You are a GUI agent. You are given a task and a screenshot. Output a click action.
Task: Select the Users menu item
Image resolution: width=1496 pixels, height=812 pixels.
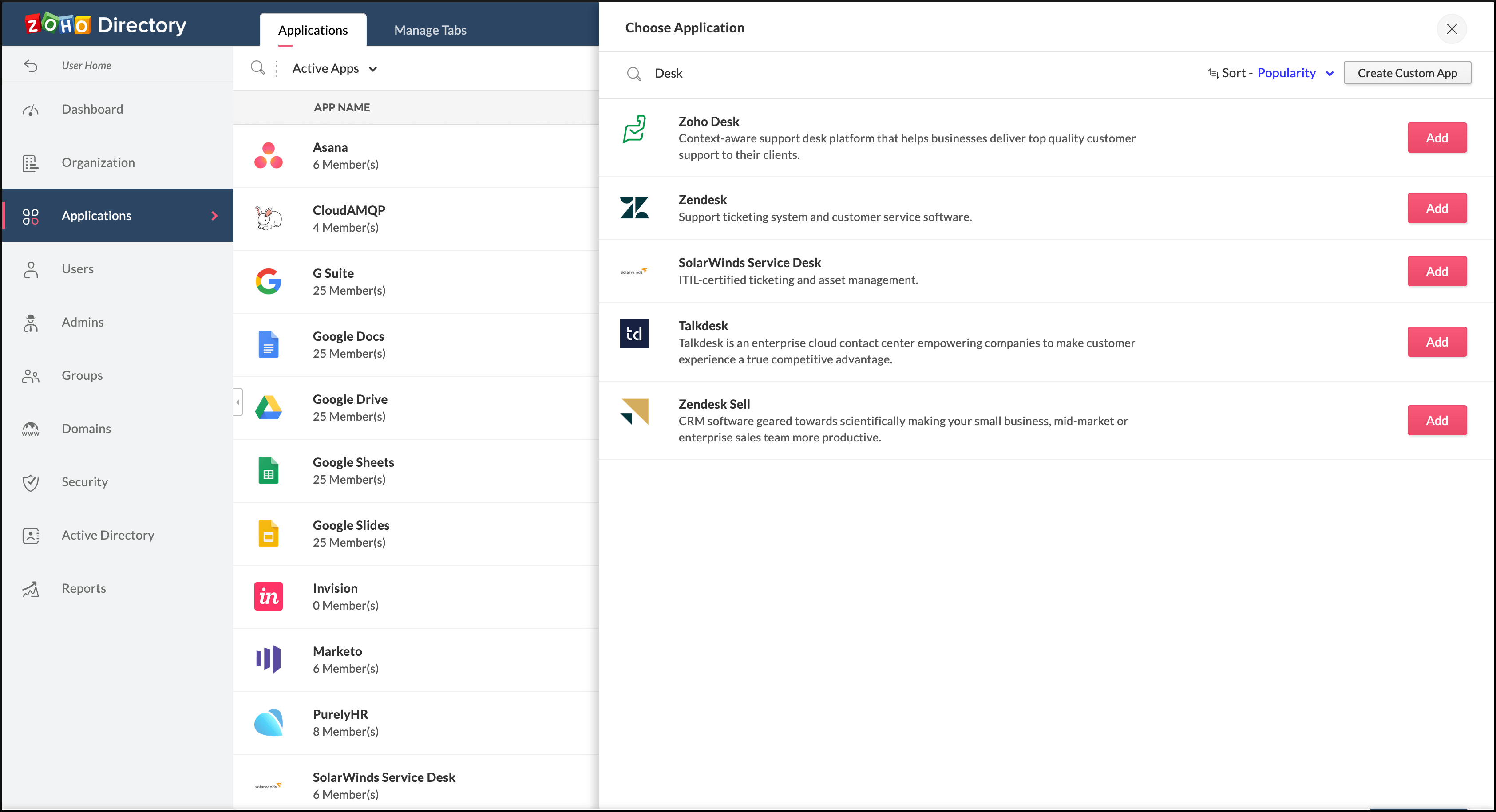coord(77,269)
